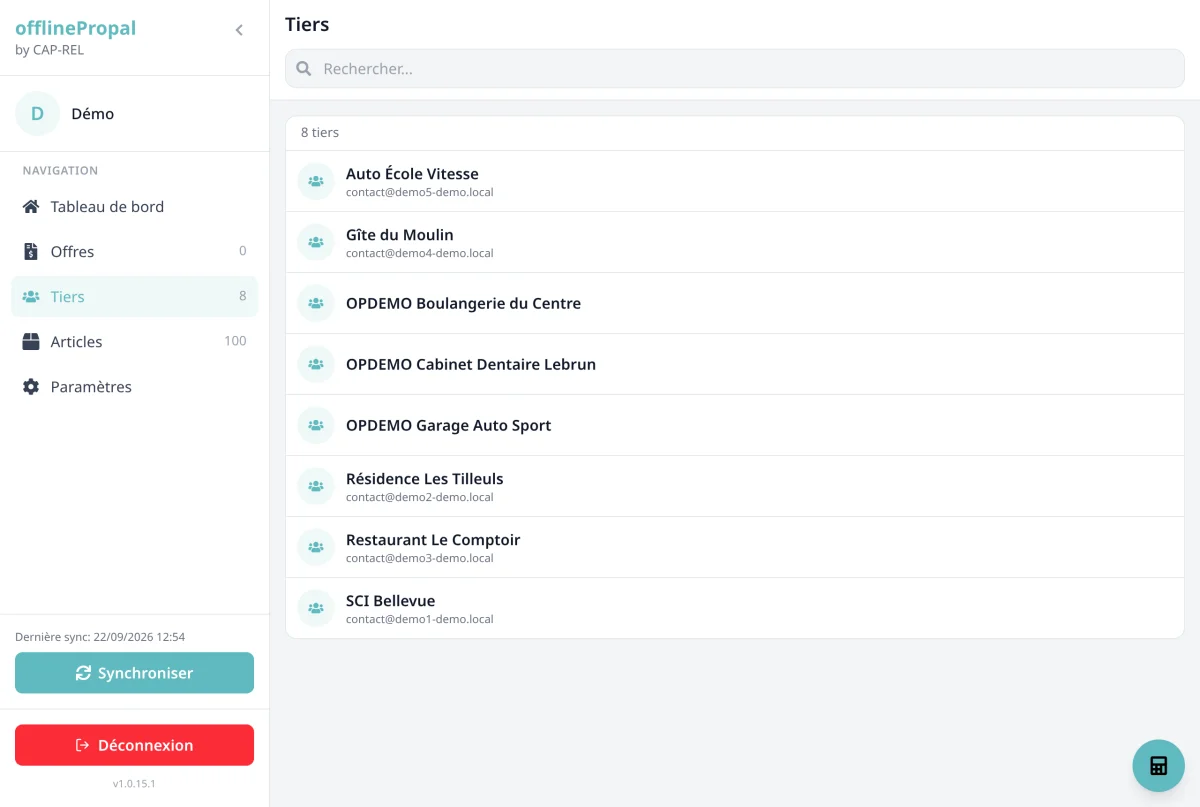1200x807 pixels.
Task: Click the "8 tiers" list count label
Action: point(320,132)
